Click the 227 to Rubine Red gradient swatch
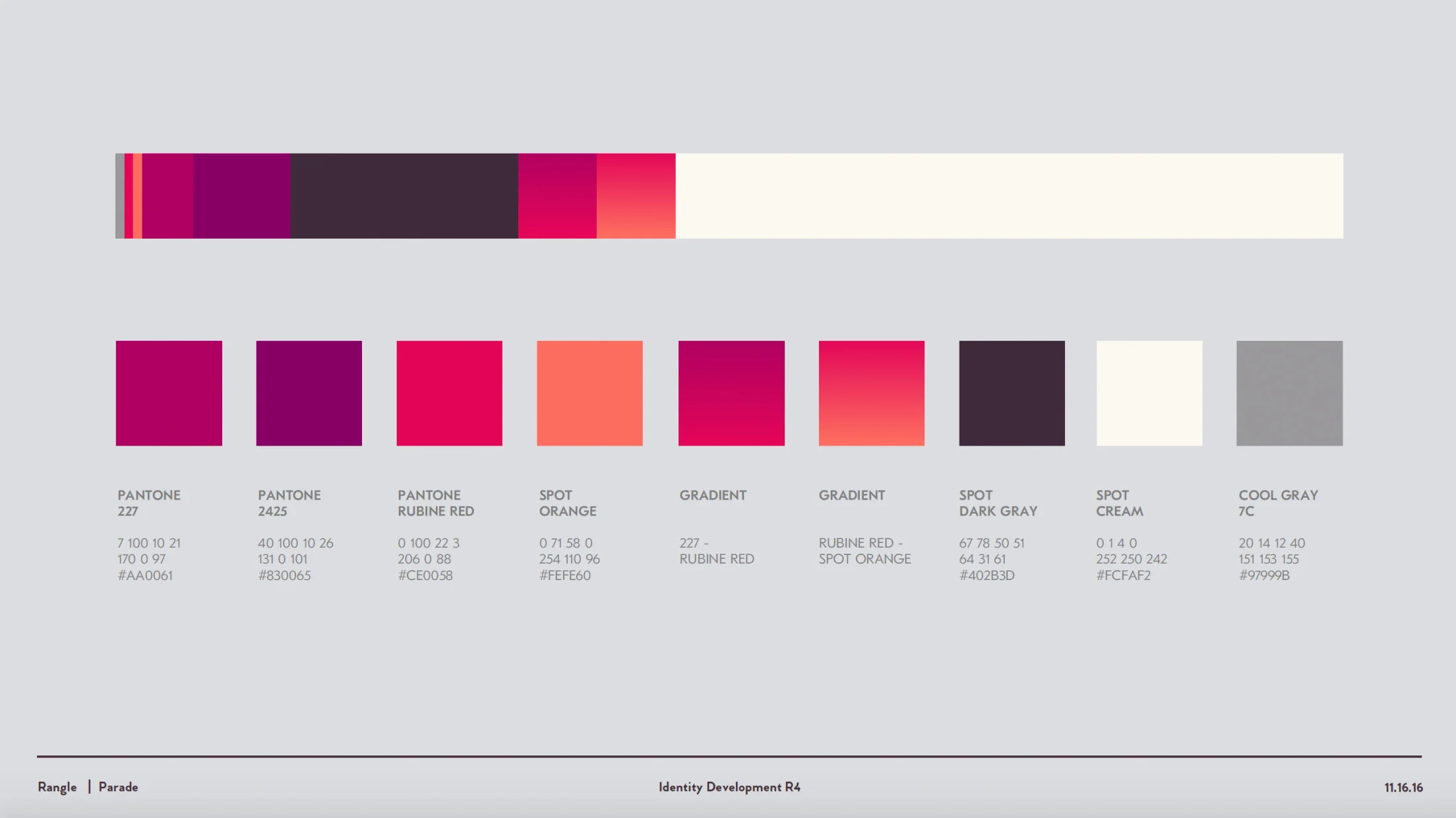Image resolution: width=1456 pixels, height=818 pixels. tap(731, 393)
